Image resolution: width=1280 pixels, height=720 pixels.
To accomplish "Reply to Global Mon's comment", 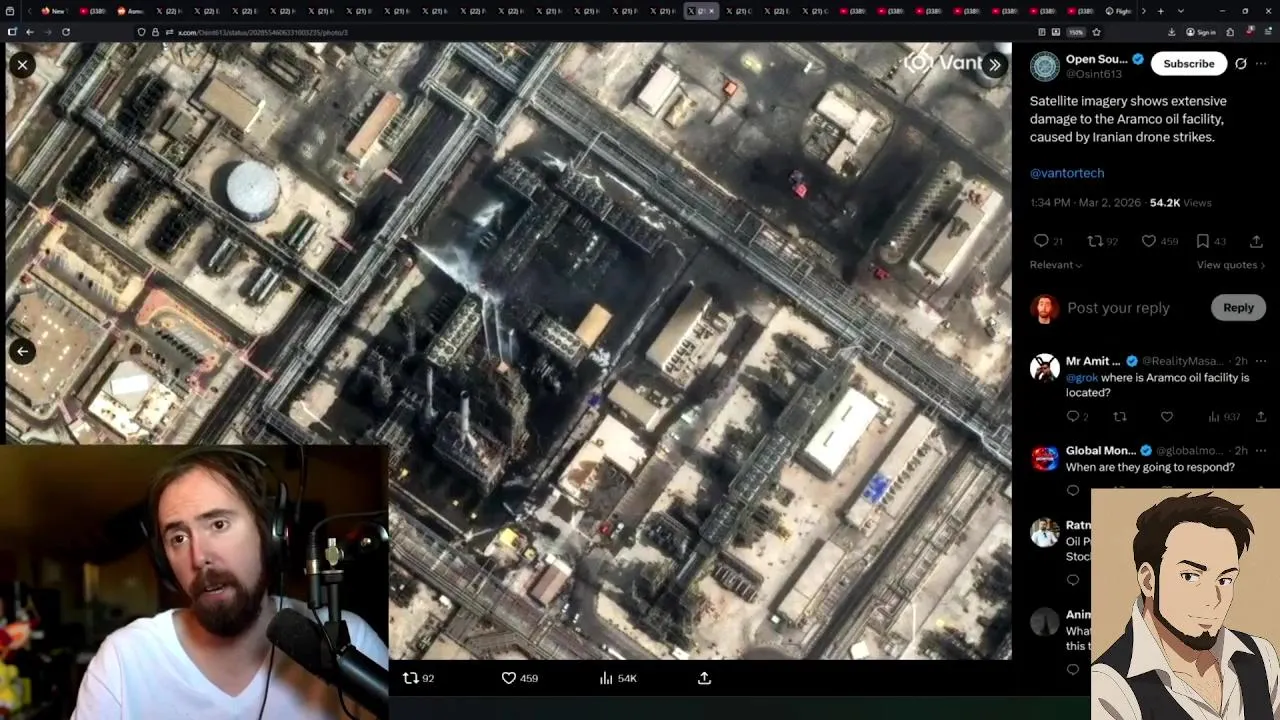I will pos(1073,490).
